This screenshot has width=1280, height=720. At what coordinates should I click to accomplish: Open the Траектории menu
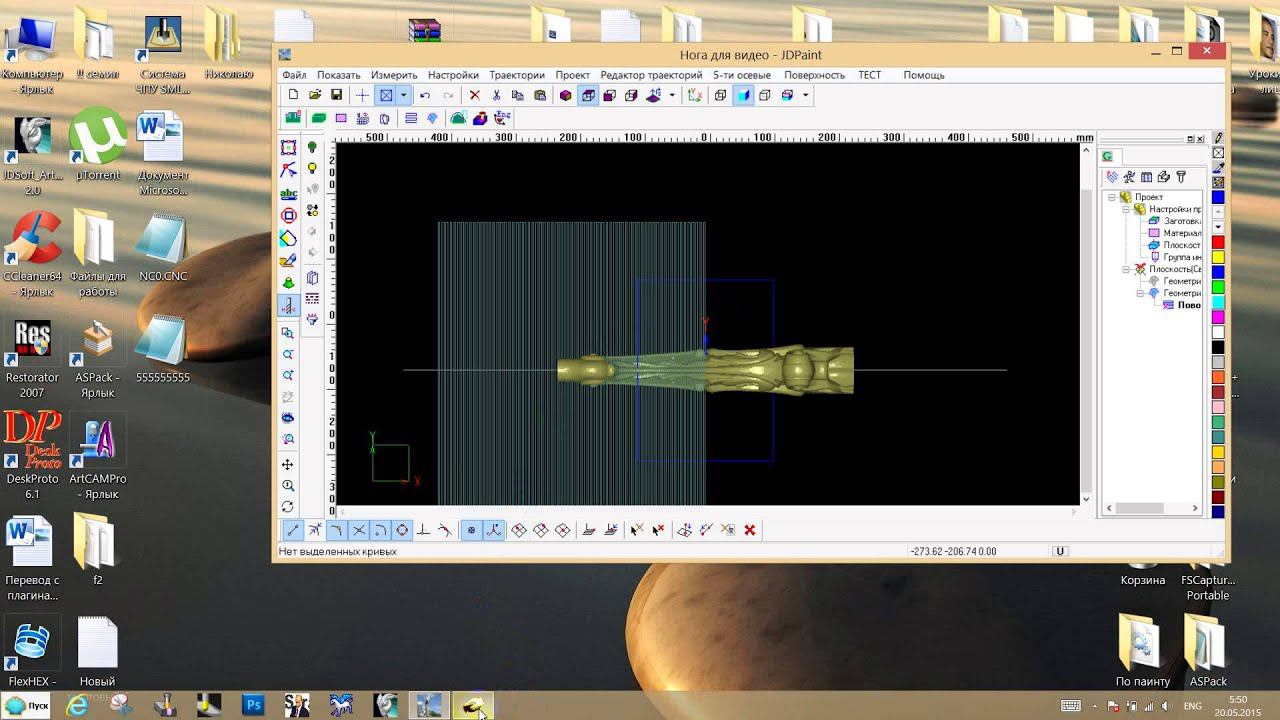click(x=517, y=75)
